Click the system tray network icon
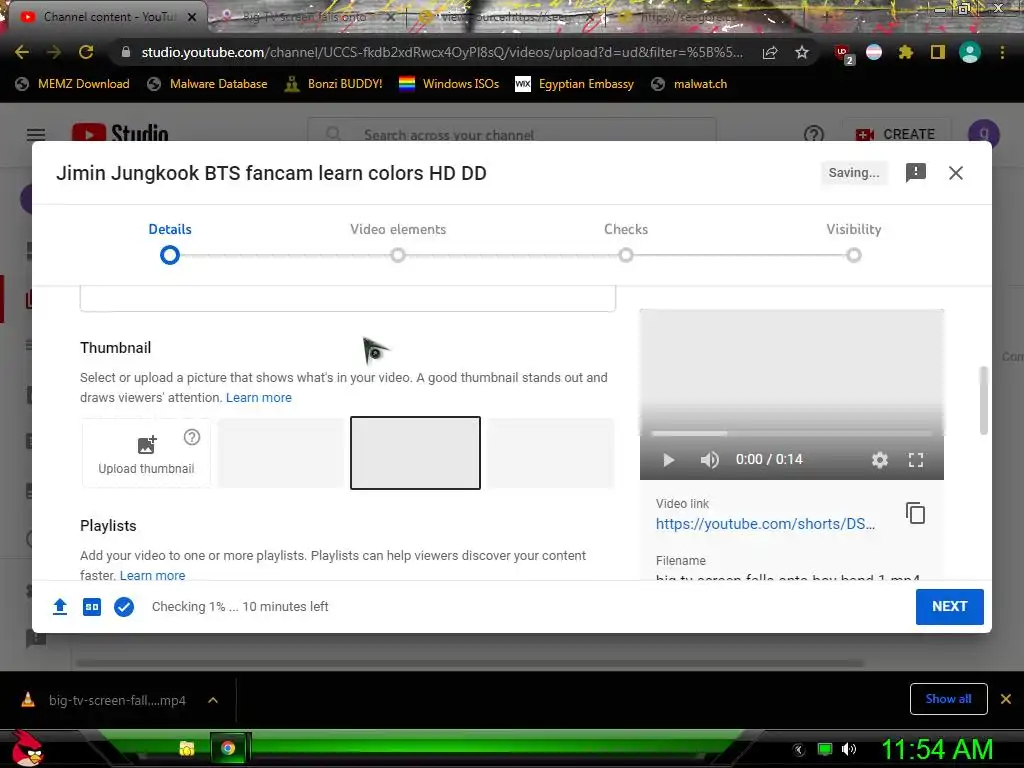1024x768 pixels. click(x=825, y=749)
